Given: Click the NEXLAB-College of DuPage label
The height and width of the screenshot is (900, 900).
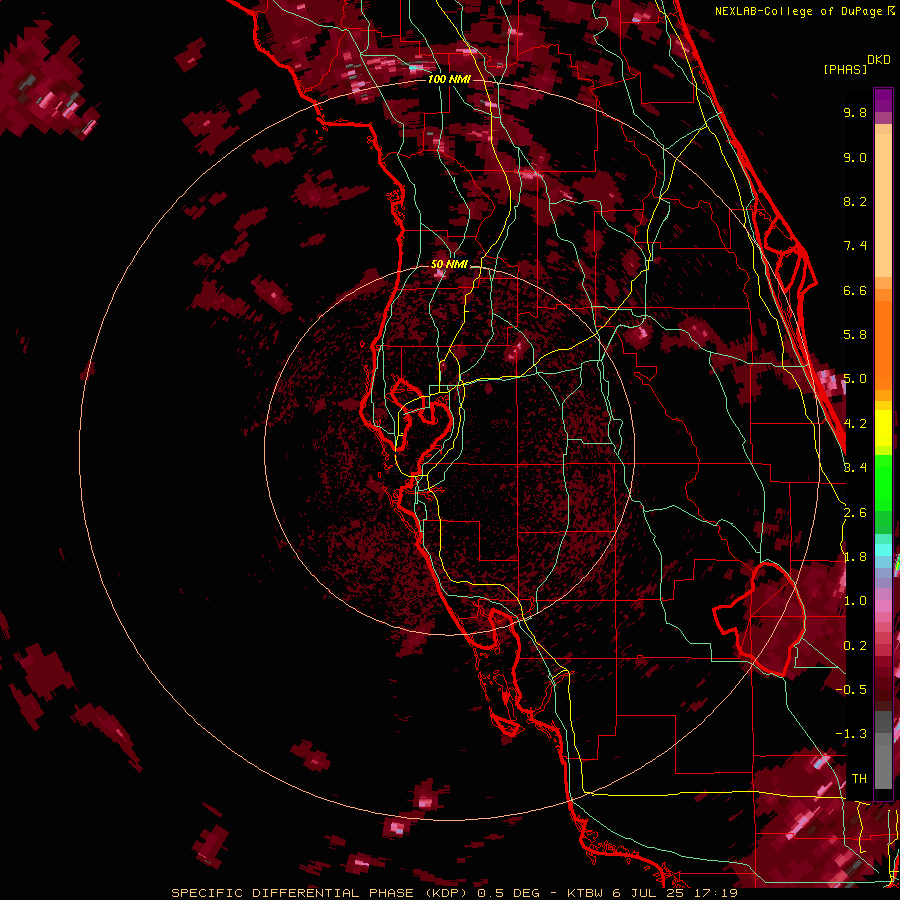Looking at the screenshot, I should 799,11.
